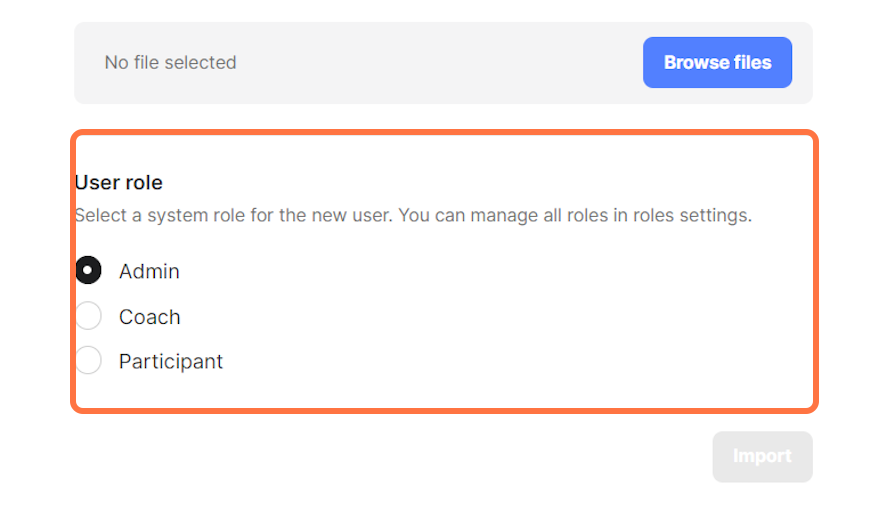This screenshot has height=520, width=884.
Task: Click the User role heading
Action: tap(119, 183)
